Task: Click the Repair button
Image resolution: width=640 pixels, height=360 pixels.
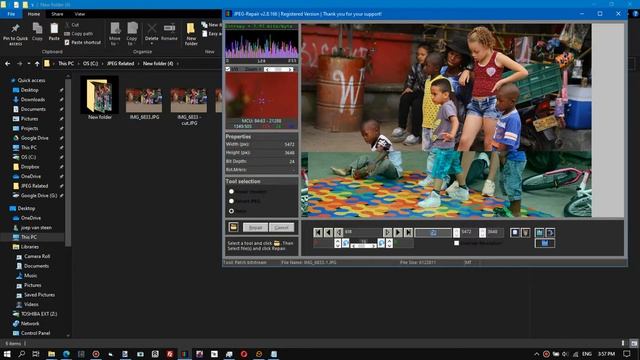Action: (256, 227)
